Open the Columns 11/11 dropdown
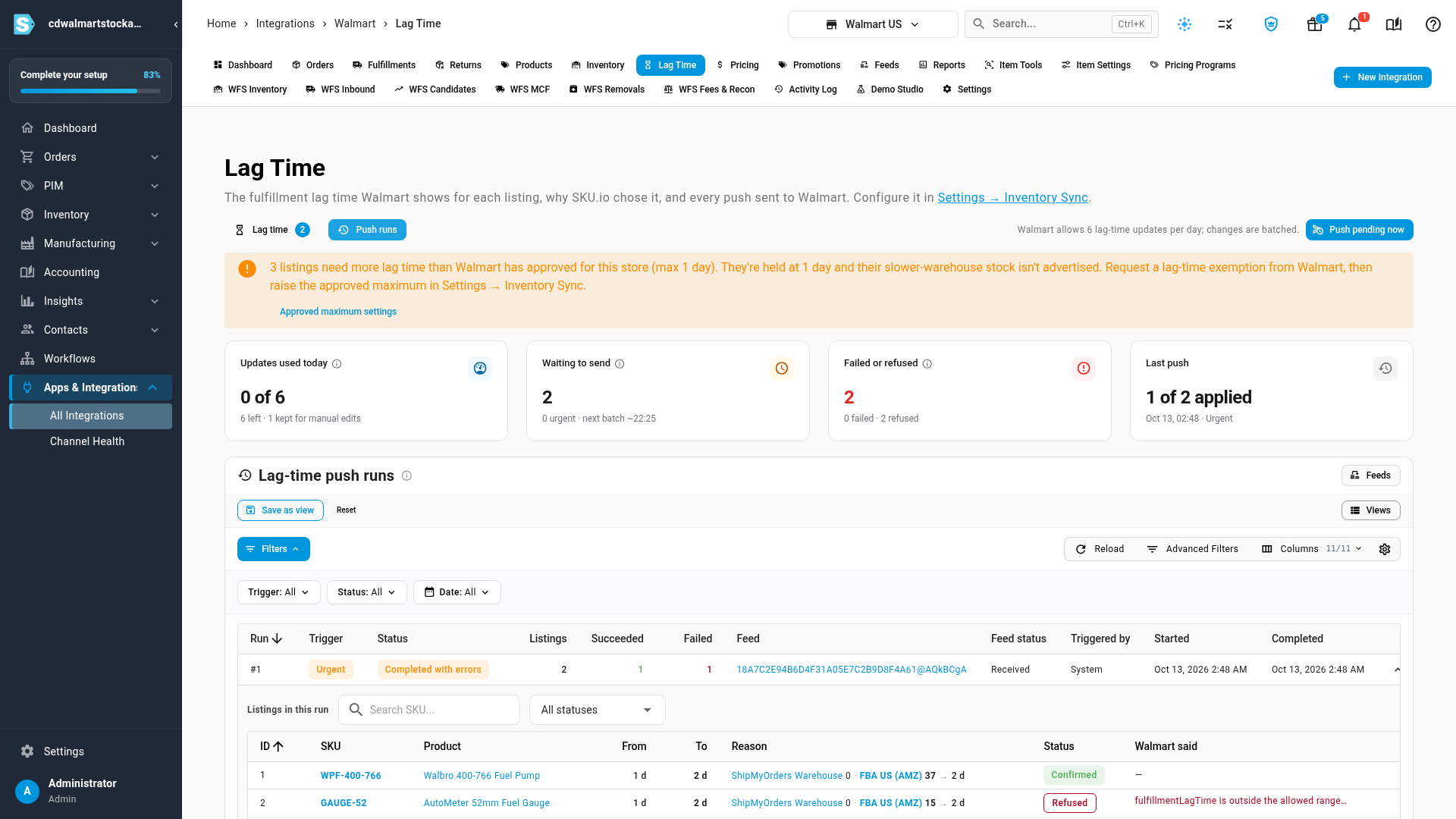Screen dimensions: 1456x819 tap(1312, 549)
